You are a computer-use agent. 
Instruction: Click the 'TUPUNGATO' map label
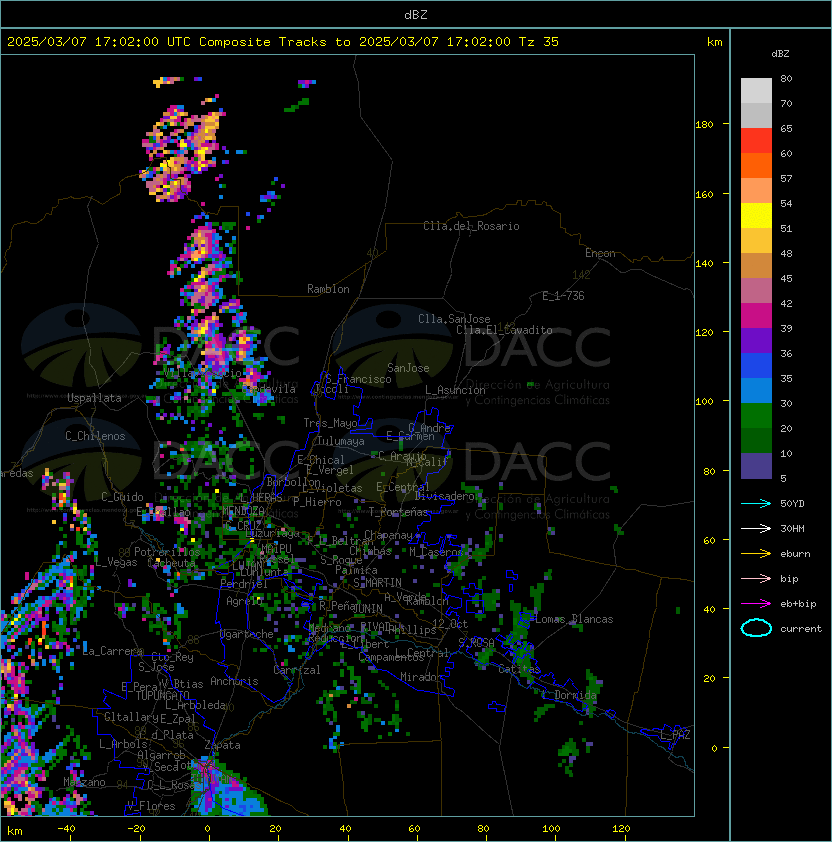(x=162, y=696)
